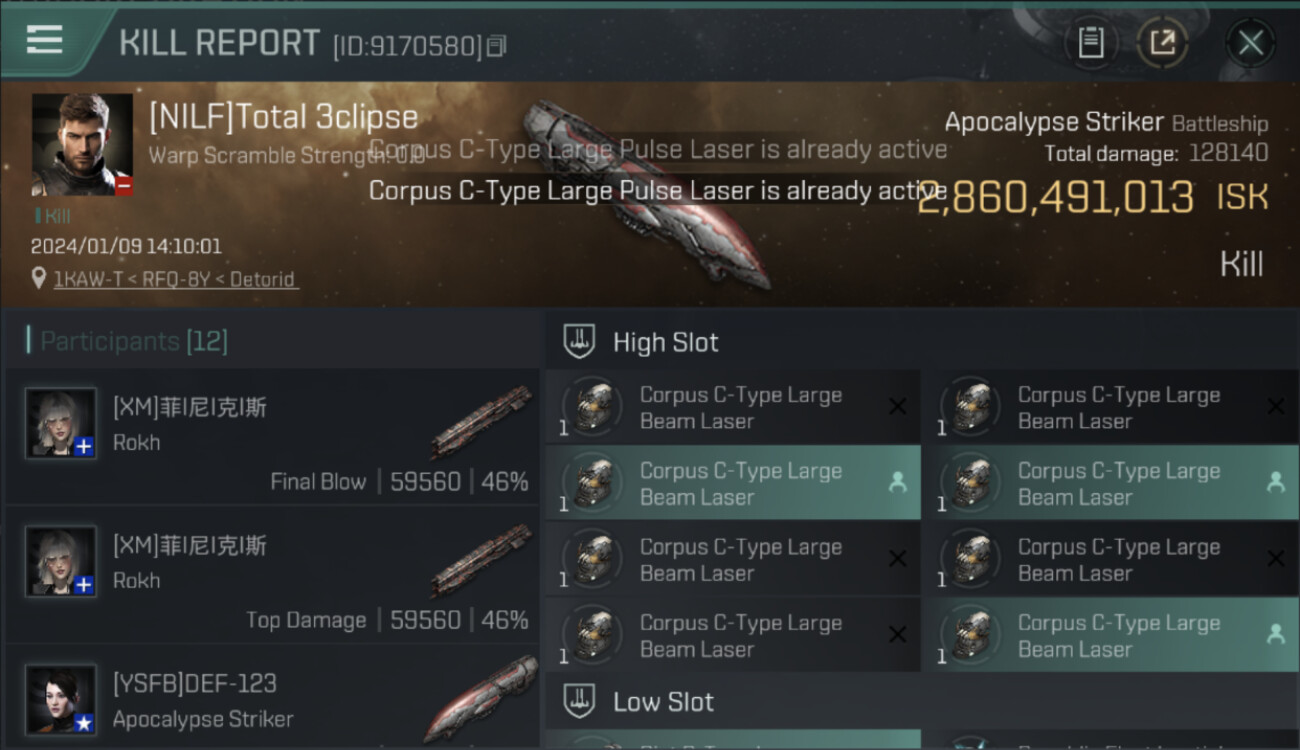This screenshot has width=1300, height=750.
Task: Click X mark on top-left beam laser
Action: 897,406
